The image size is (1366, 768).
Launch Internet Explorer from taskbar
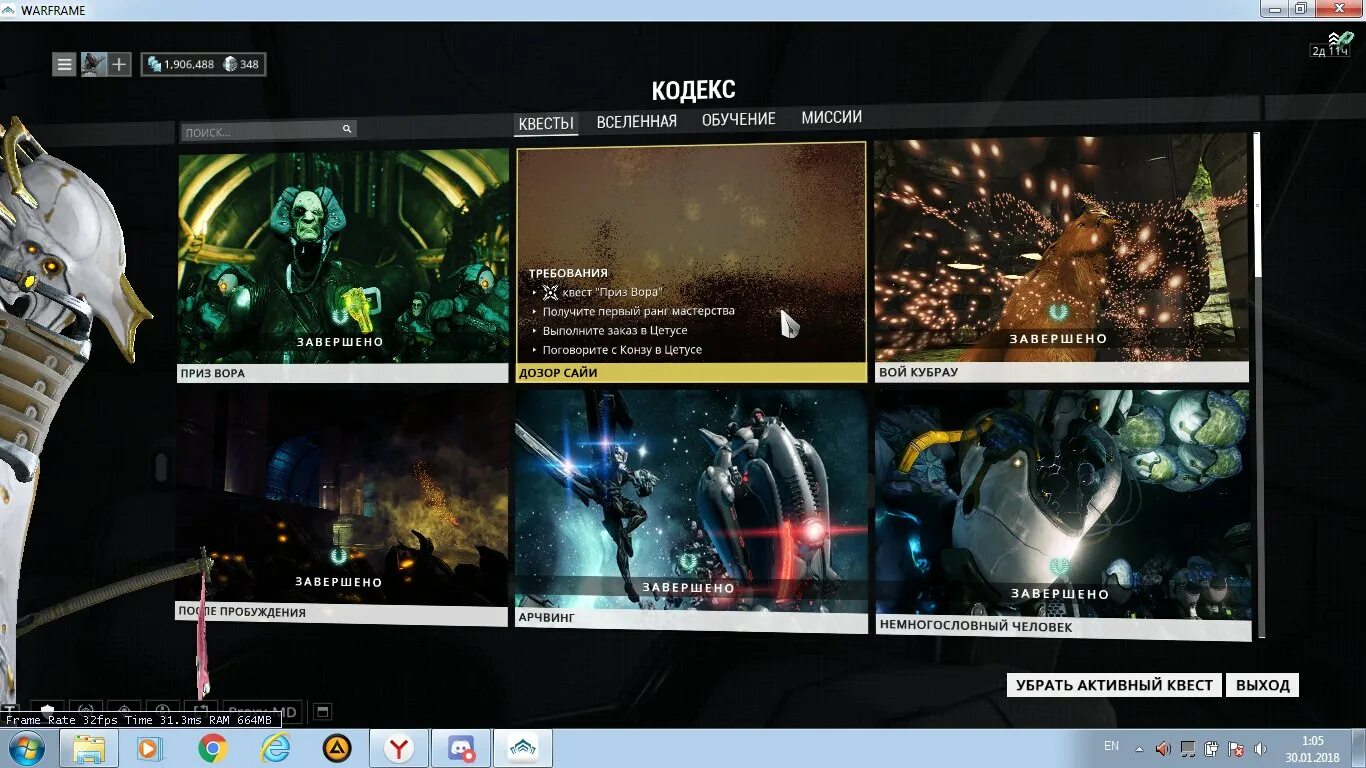click(x=275, y=748)
